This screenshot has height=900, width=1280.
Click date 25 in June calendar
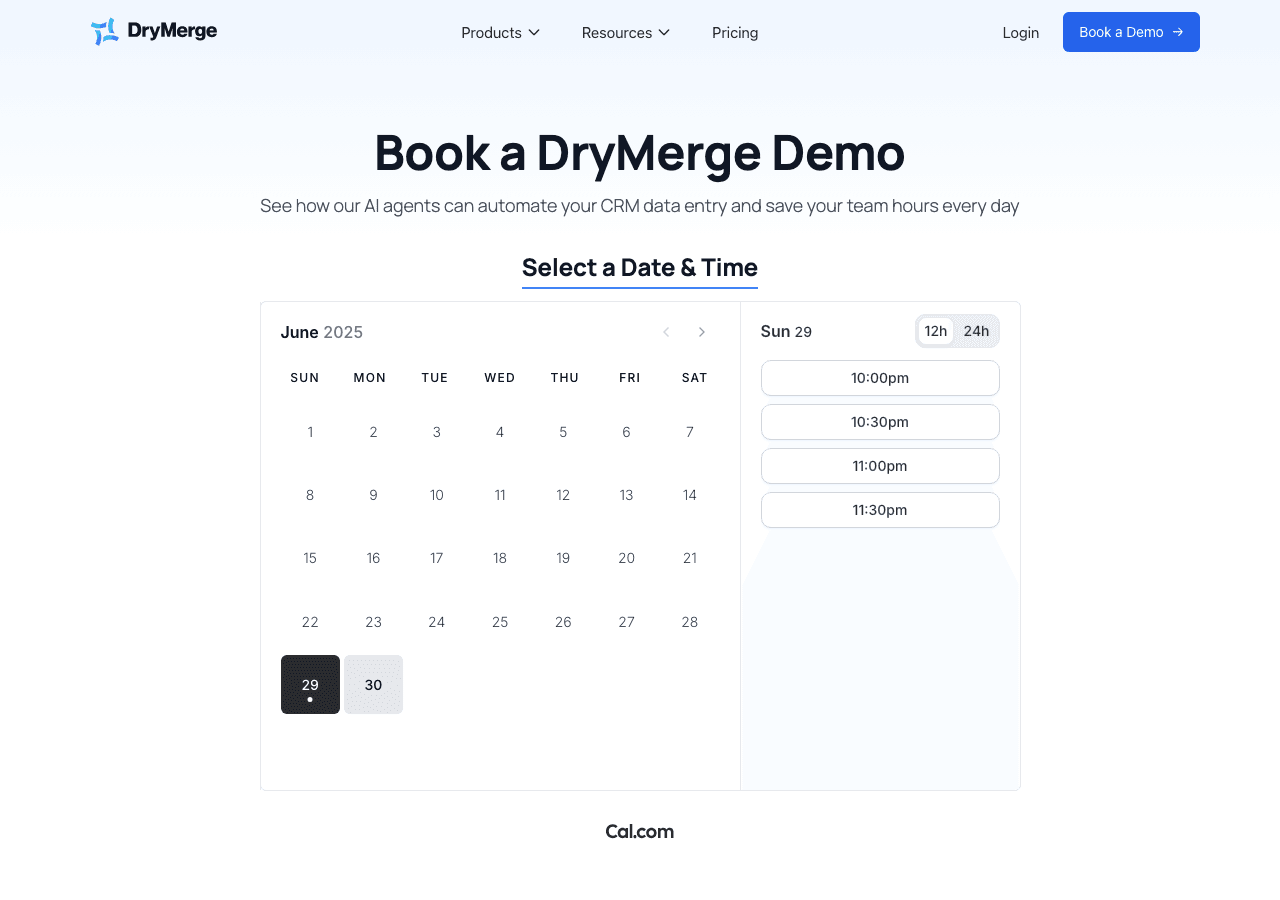500,622
